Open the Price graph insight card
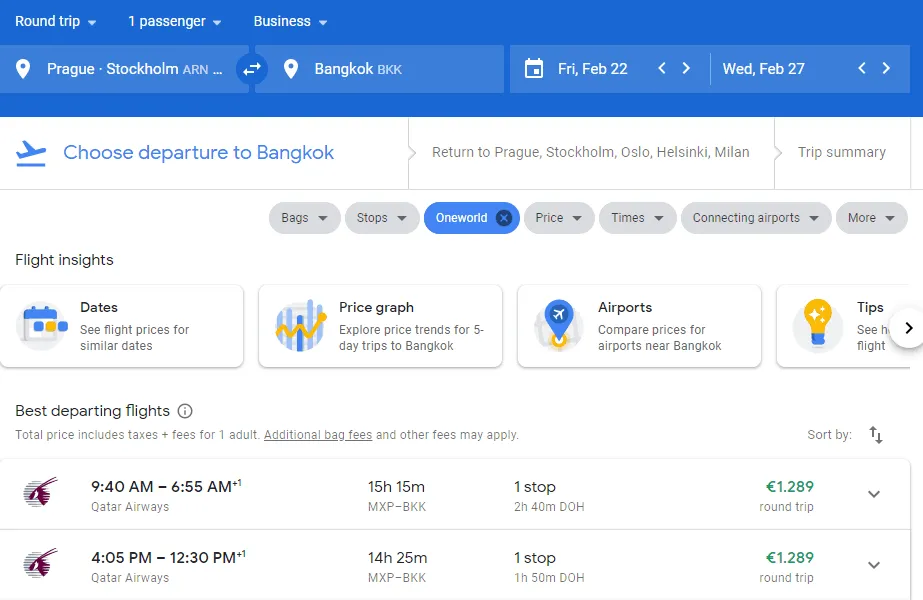The image size is (923, 600). pos(380,326)
